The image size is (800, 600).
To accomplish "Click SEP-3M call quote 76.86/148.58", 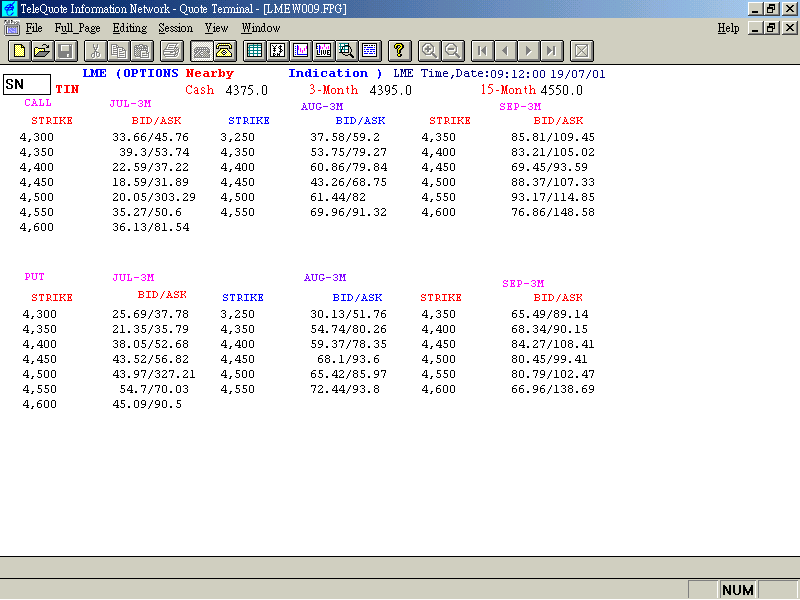I will pyautogui.click(x=553, y=212).
